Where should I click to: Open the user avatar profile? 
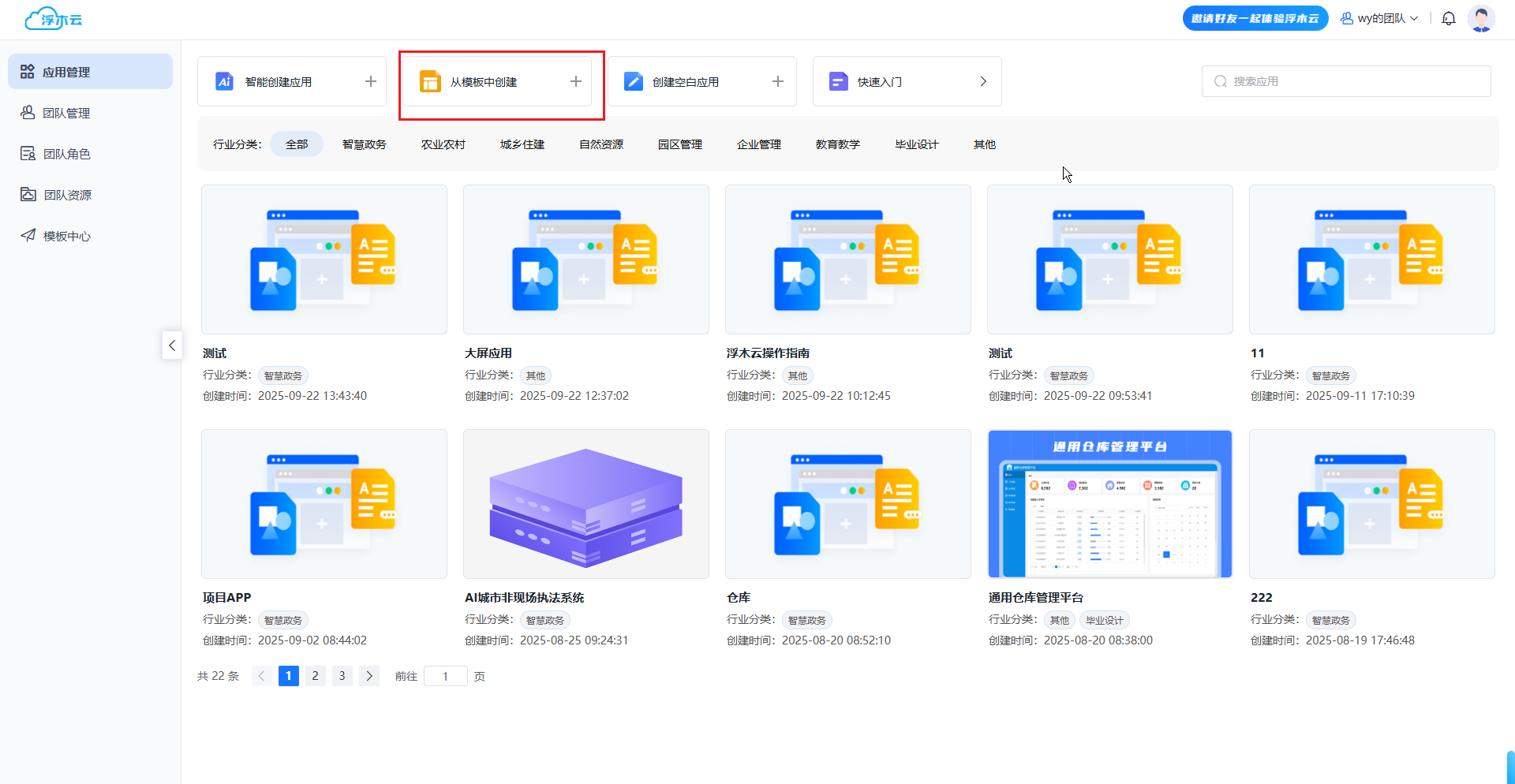(x=1480, y=19)
